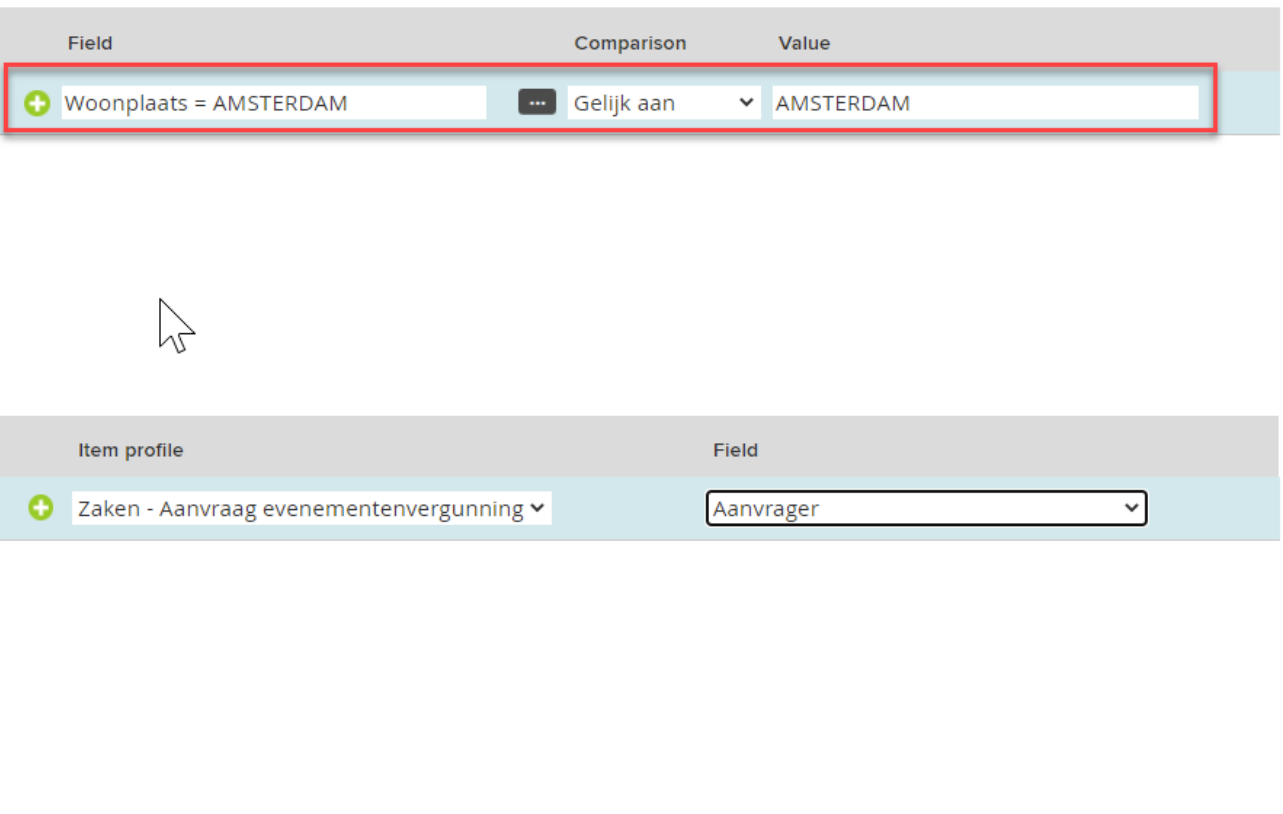Open the 'Zaken - Aanvraag evenementenvergunning' item profile dropdown

[311, 508]
